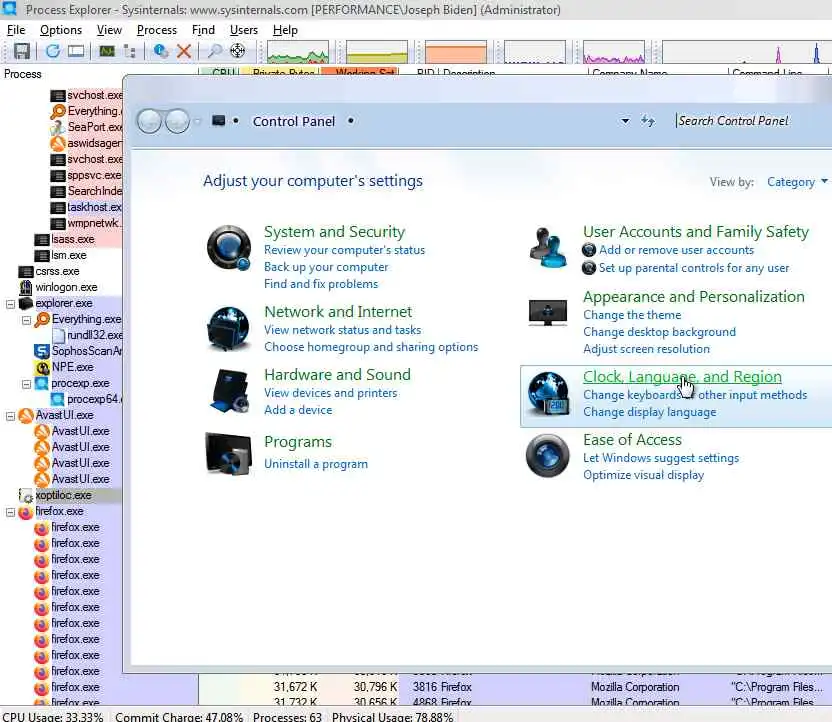
Task: Click the address bar refresh arrows icon
Action: (x=647, y=121)
